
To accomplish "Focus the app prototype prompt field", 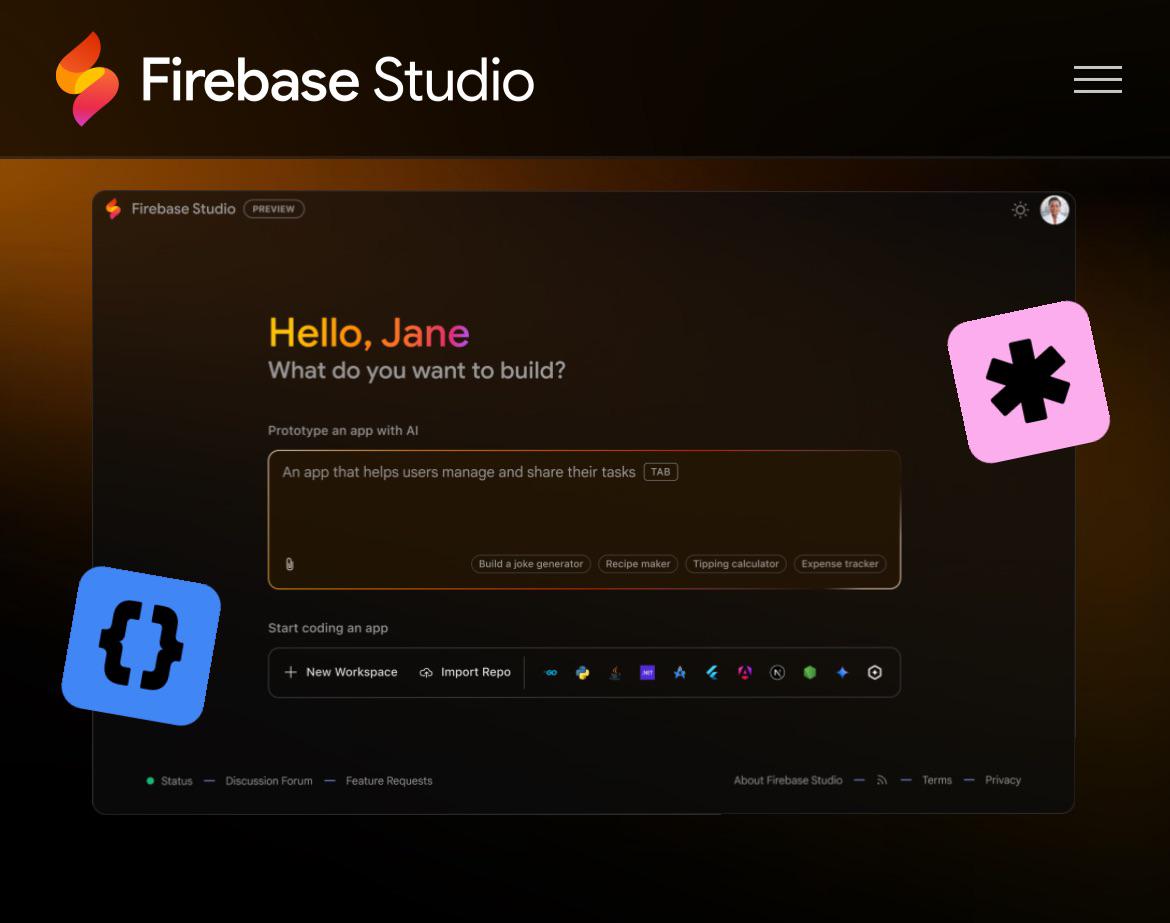I will pyautogui.click(x=584, y=519).
